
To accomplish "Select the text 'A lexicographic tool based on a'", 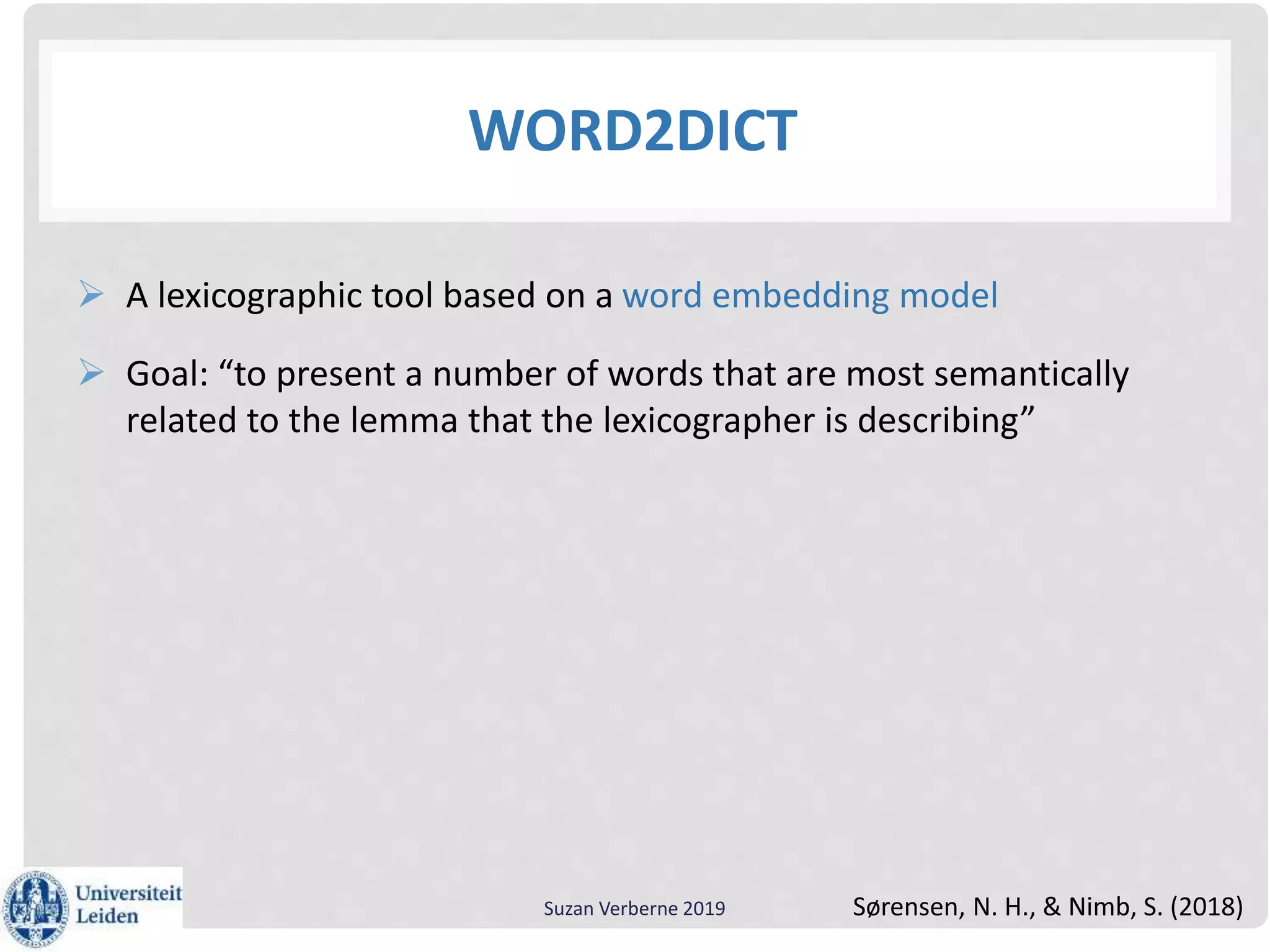I will coord(369,296).
